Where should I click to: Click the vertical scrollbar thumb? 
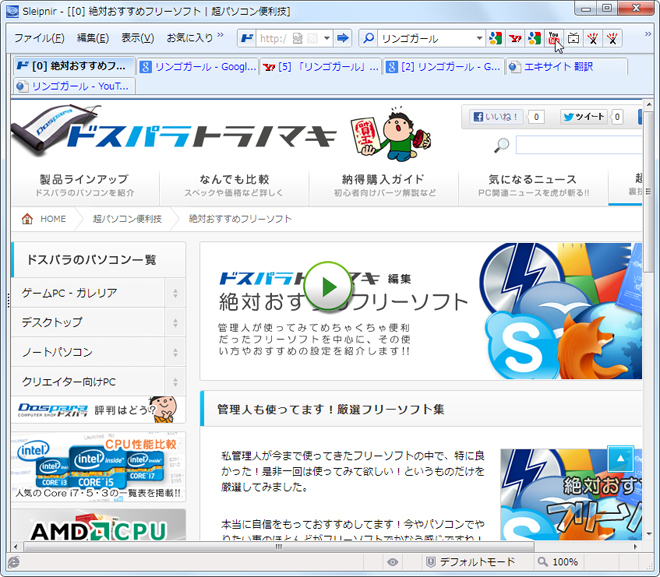648,191
